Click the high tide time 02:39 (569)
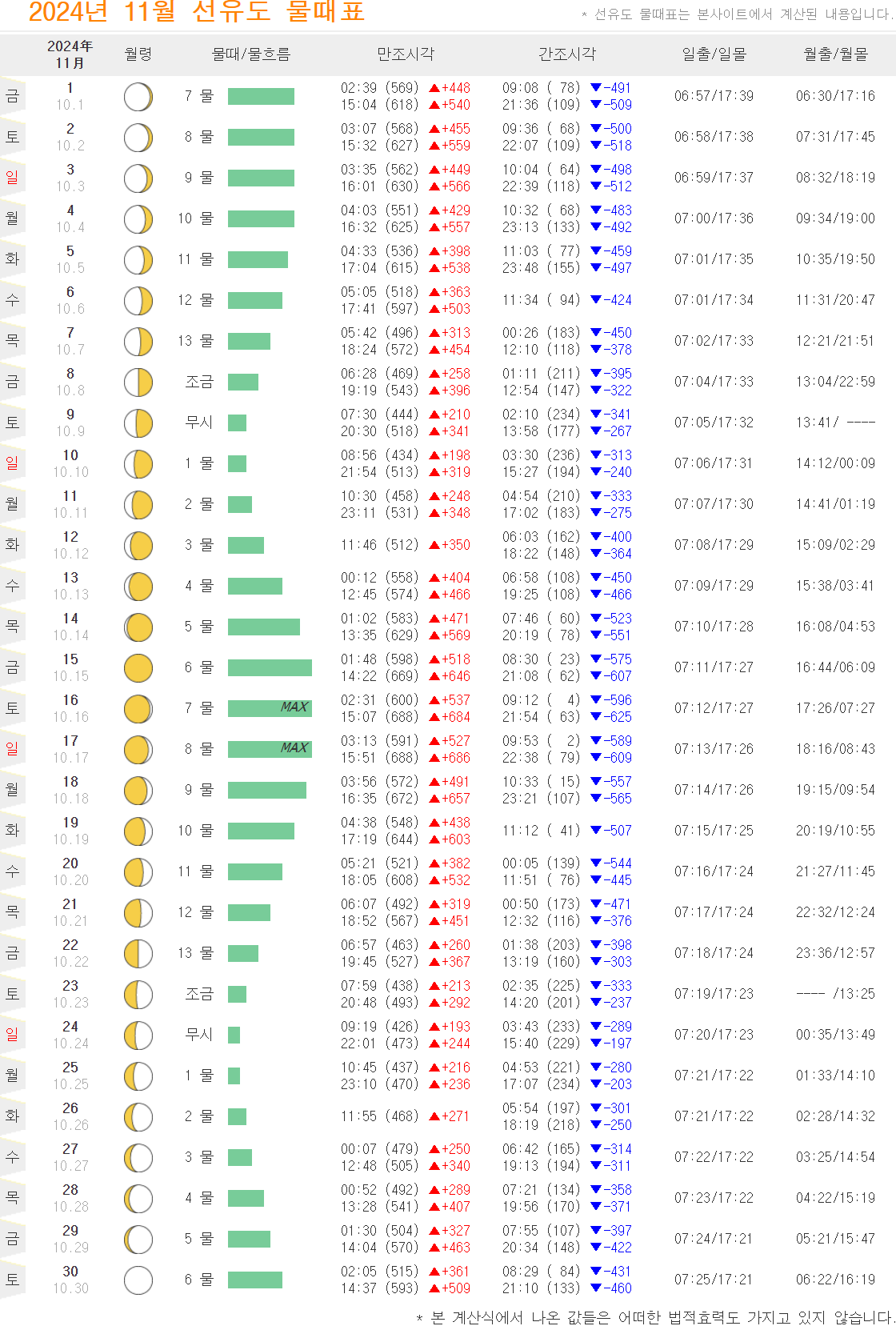The width and height of the screenshot is (896, 1330). pos(380,88)
